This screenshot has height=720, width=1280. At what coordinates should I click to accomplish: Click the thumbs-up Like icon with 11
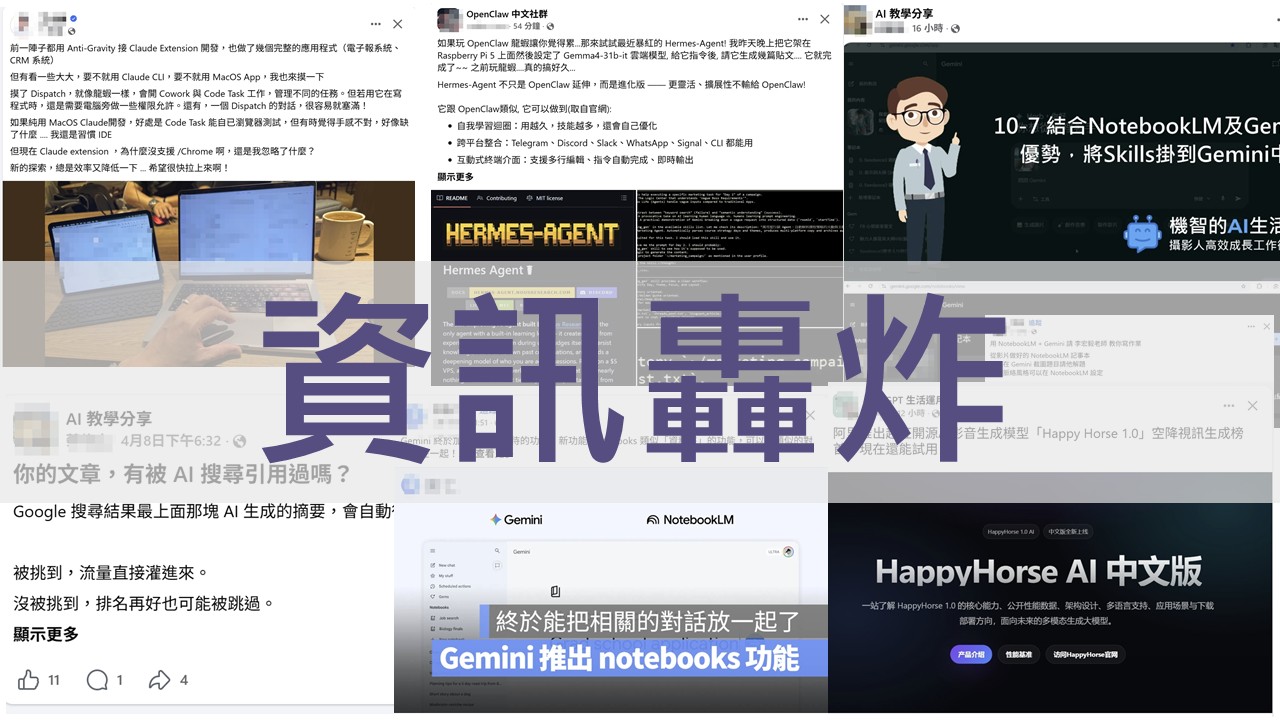click(29, 680)
